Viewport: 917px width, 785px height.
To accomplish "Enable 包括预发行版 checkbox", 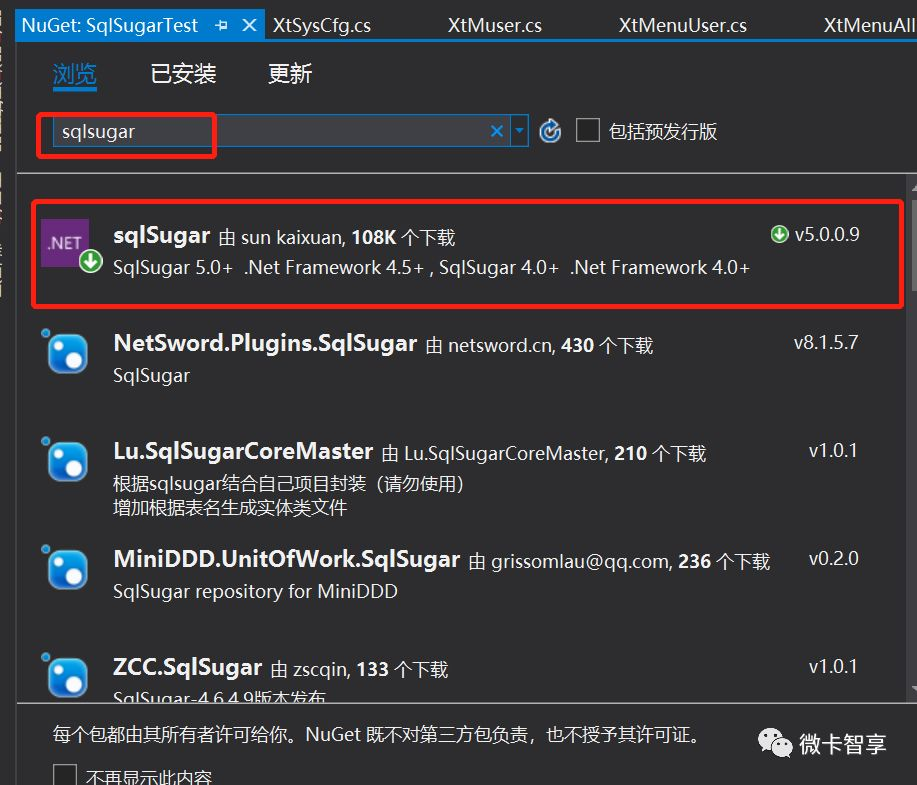I will (x=588, y=130).
